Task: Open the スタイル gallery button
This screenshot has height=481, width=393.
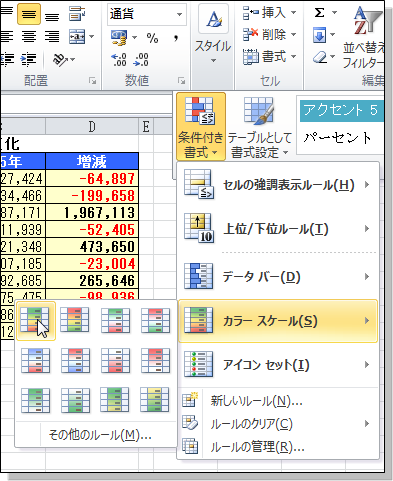Action: (x=213, y=36)
